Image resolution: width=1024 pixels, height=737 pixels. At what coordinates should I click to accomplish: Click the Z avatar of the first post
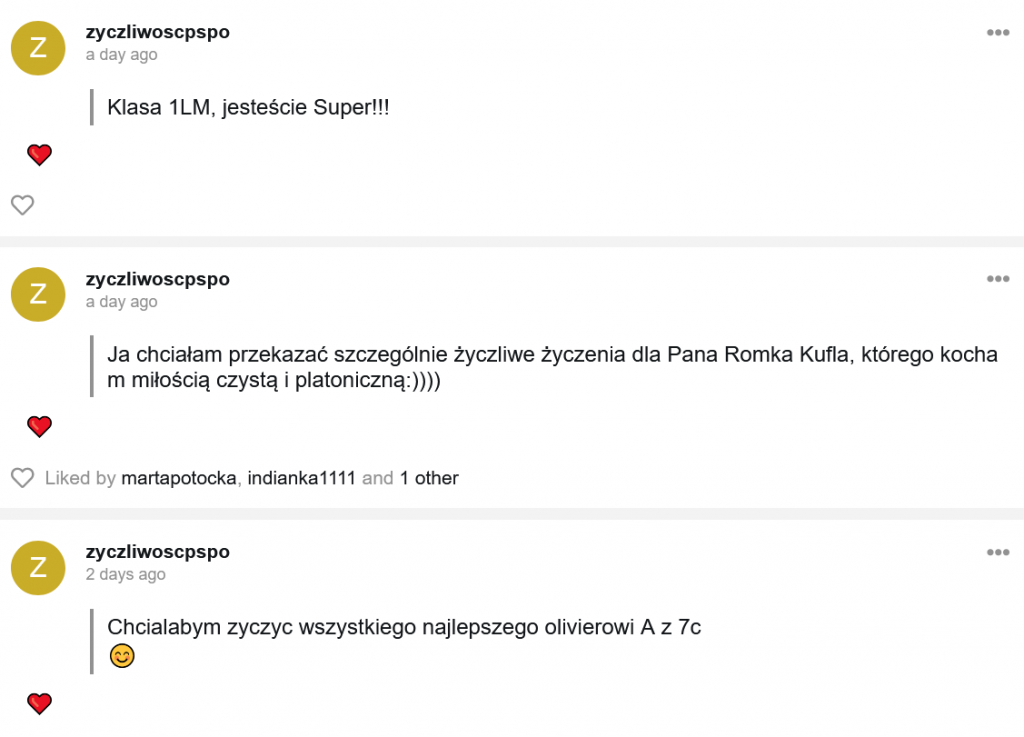pyautogui.click(x=38, y=47)
